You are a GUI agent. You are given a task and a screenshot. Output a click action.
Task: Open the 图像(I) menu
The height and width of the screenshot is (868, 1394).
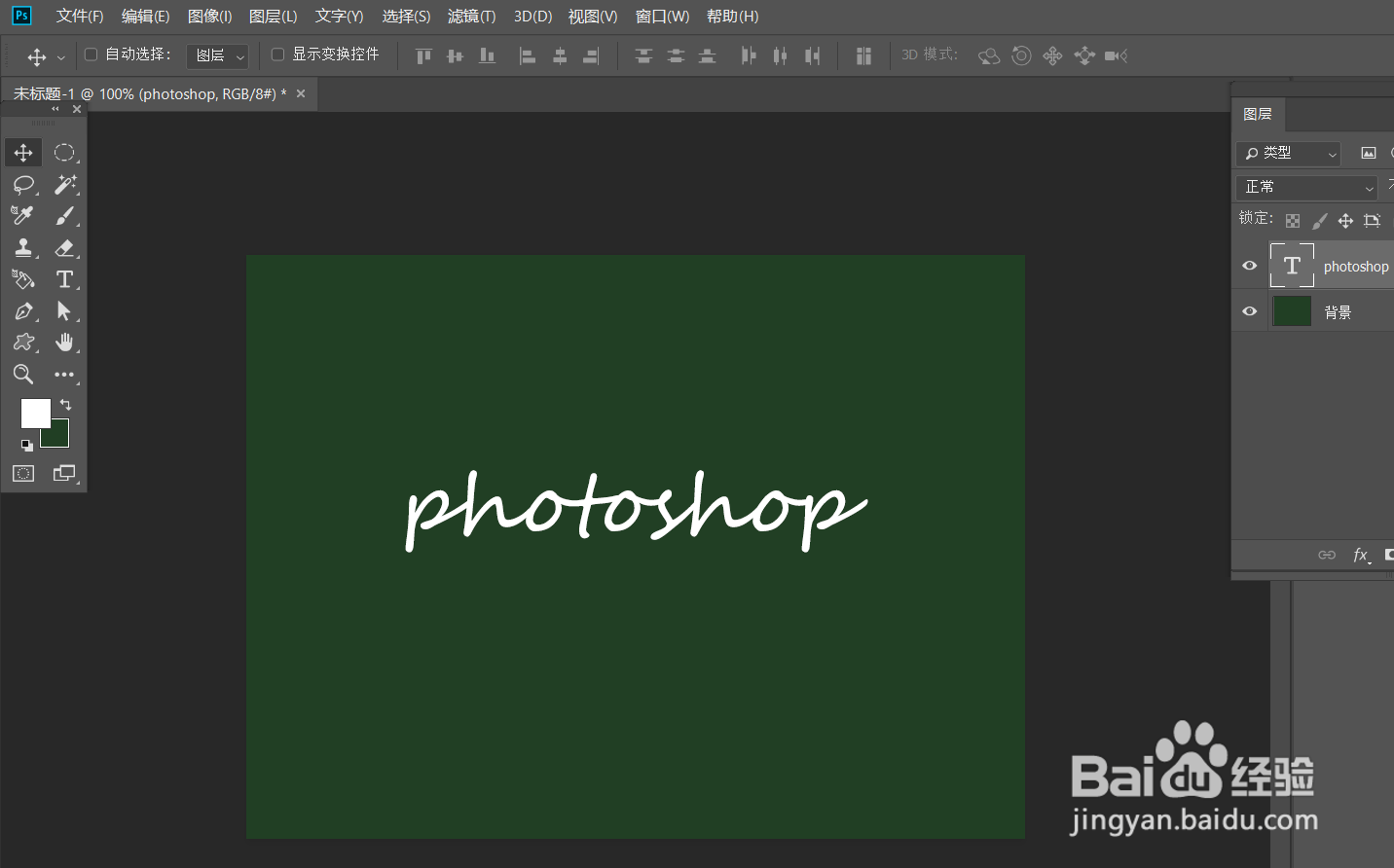[209, 17]
